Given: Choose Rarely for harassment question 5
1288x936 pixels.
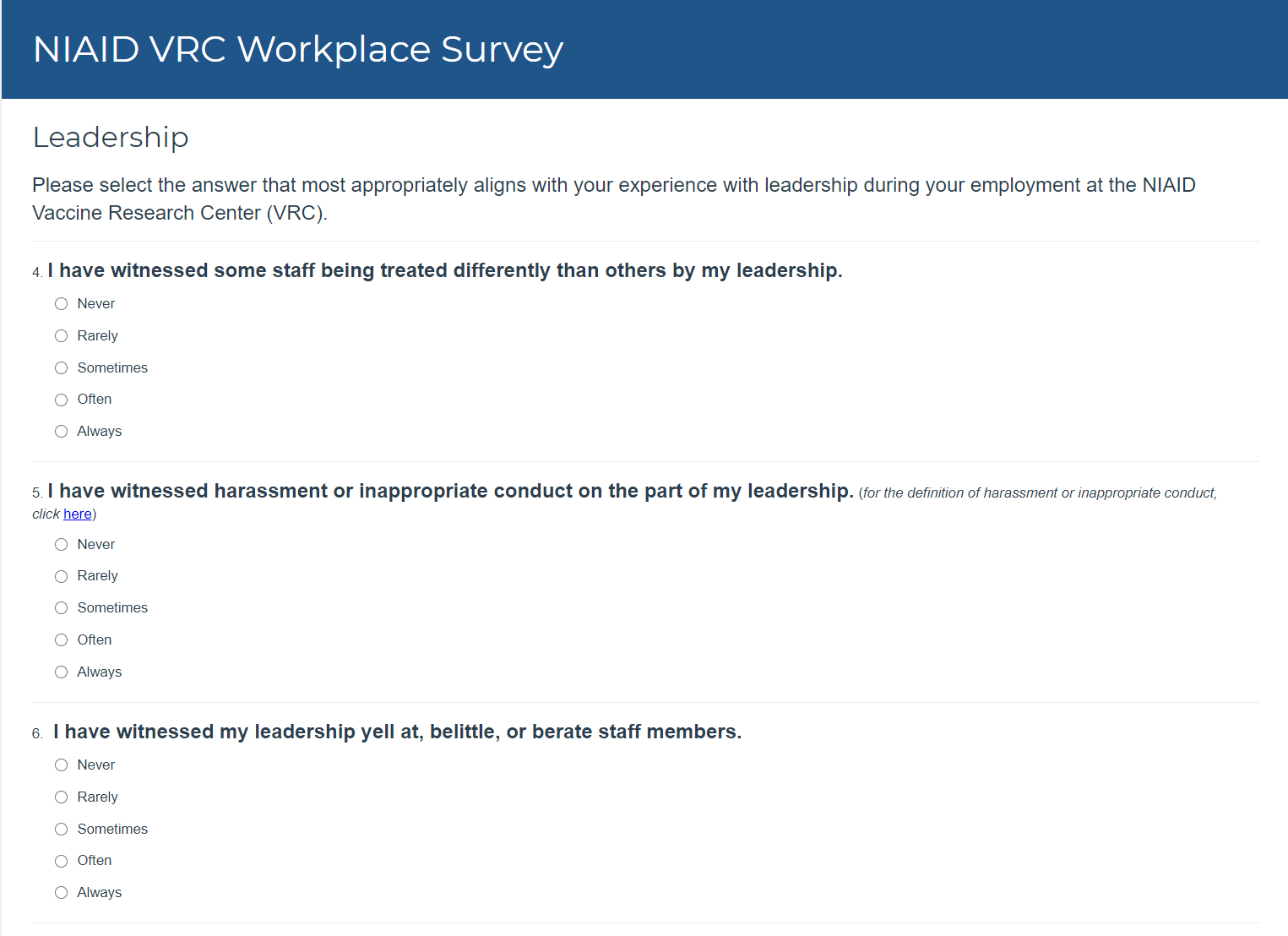Looking at the screenshot, I should 62,576.
